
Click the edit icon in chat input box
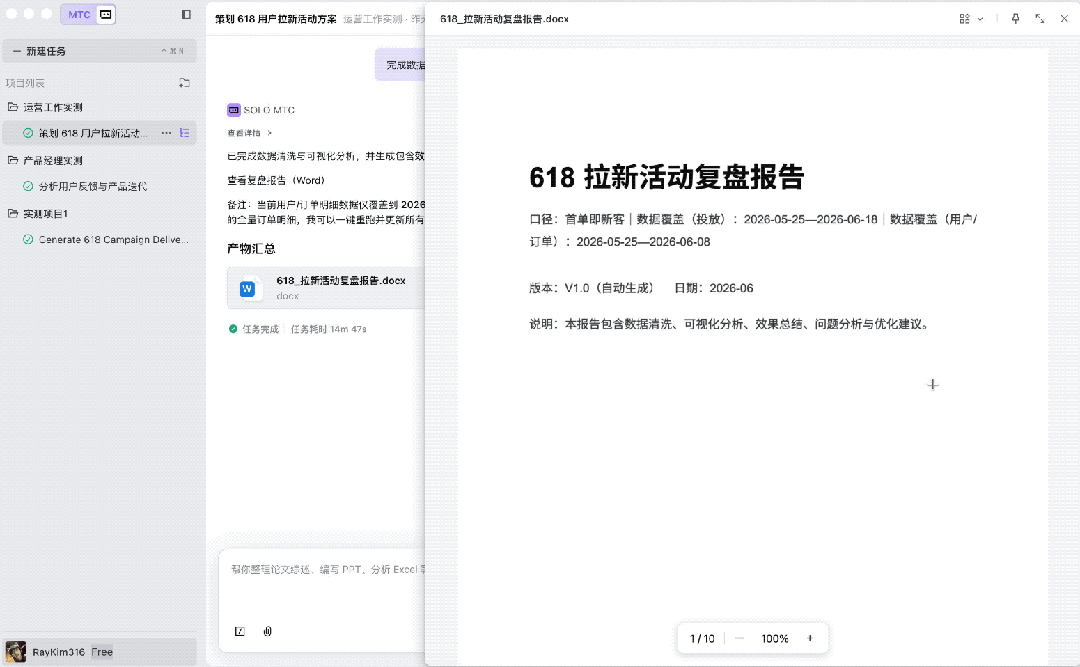tap(240, 631)
